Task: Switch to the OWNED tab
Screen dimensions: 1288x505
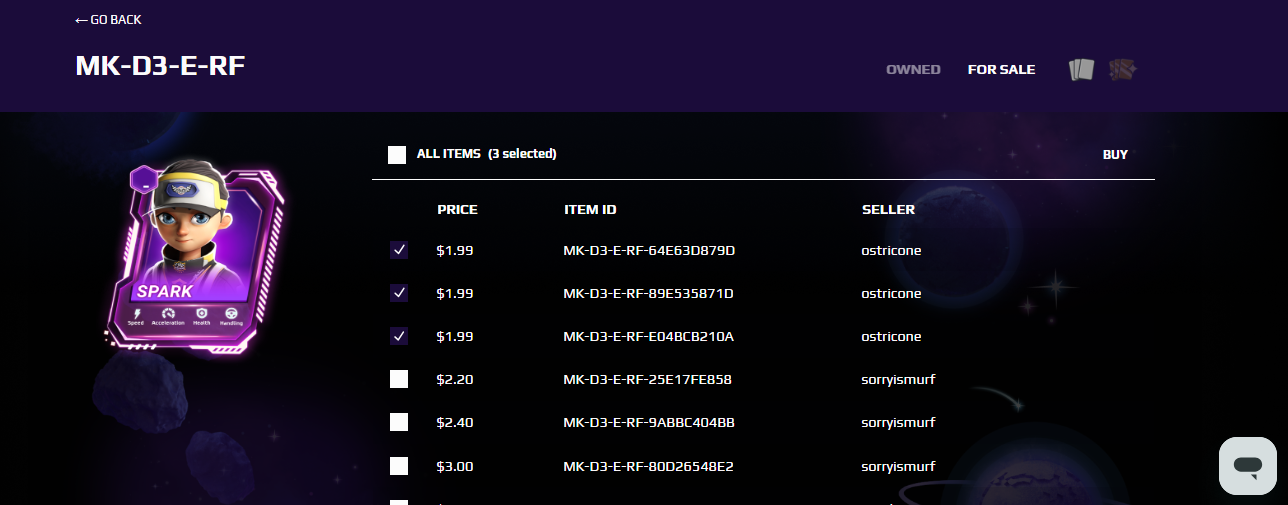Action: click(913, 70)
